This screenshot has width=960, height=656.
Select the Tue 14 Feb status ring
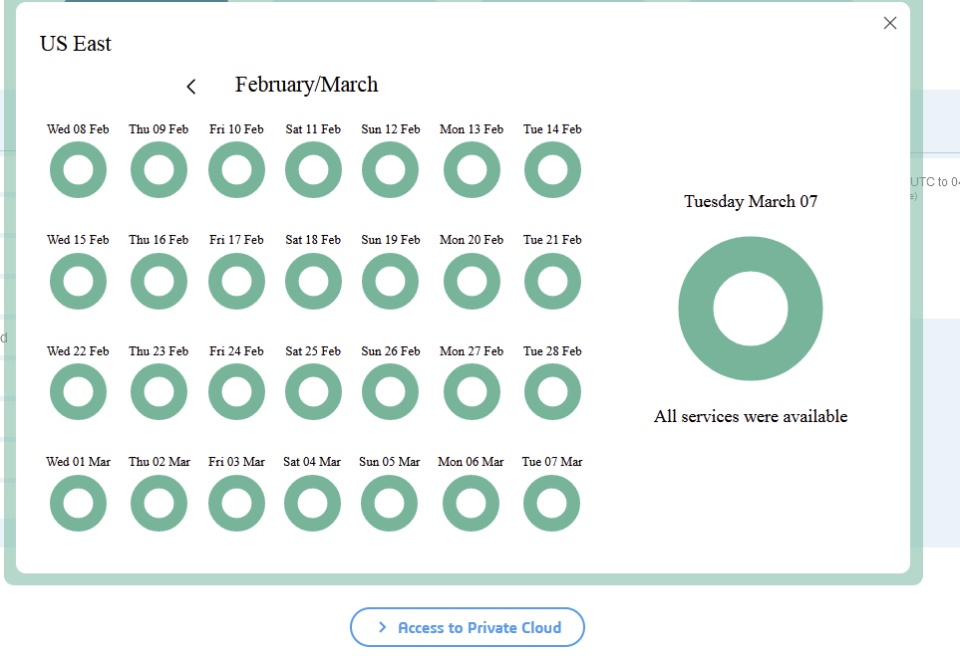pos(552,170)
